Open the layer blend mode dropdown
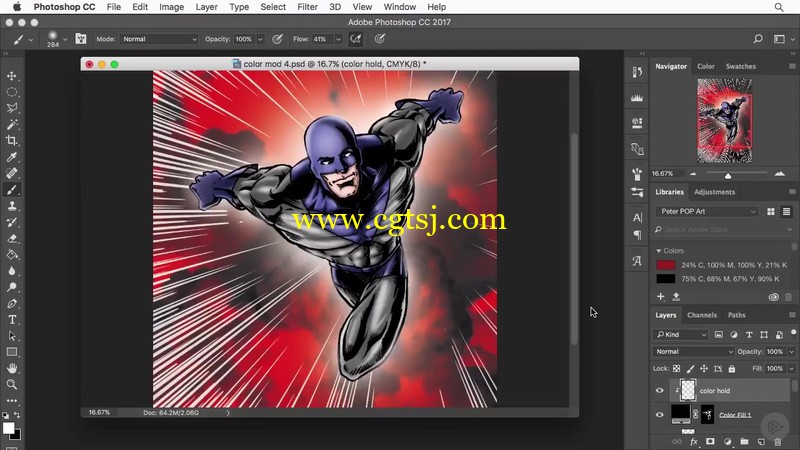The image size is (800, 450). (693, 352)
